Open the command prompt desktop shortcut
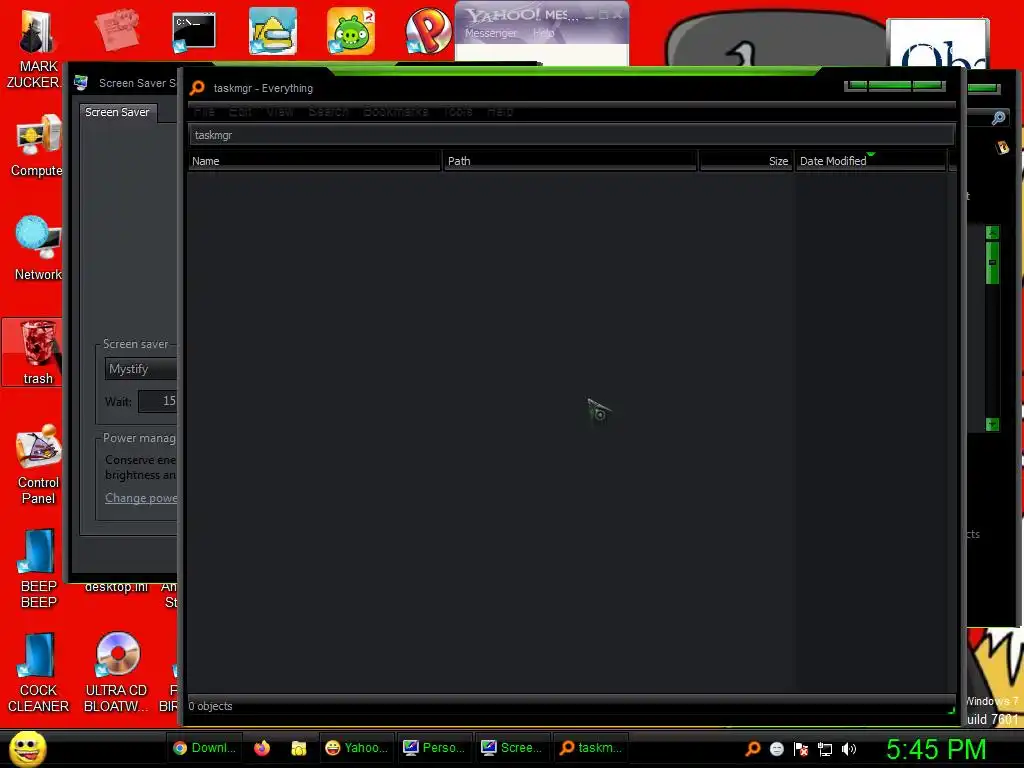Image resolution: width=1024 pixels, height=768 pixels. (x=193, y=33)
